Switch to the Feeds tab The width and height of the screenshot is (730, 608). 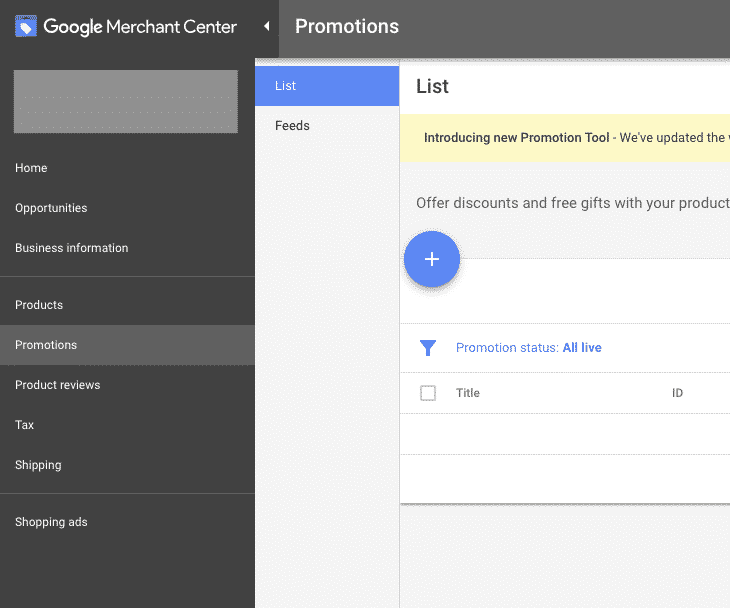pyautogui.click(x=327, y=126)
